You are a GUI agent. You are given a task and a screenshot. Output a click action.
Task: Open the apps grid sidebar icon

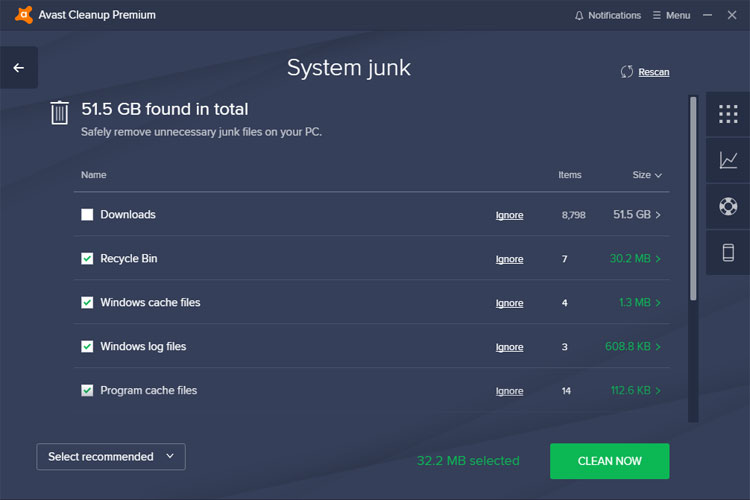(728, 114)
